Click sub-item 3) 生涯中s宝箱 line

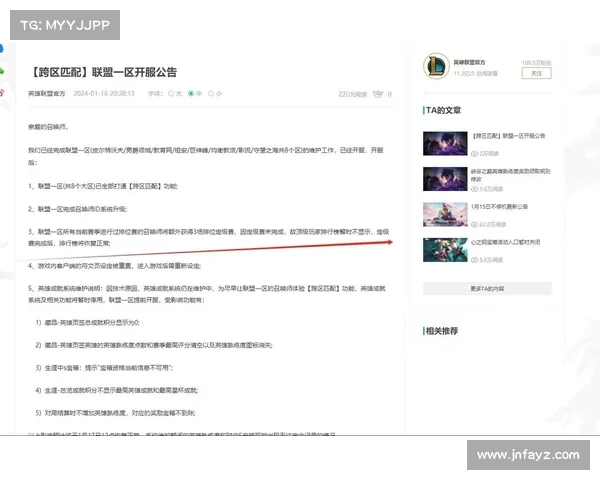click(x=104, y=368)
